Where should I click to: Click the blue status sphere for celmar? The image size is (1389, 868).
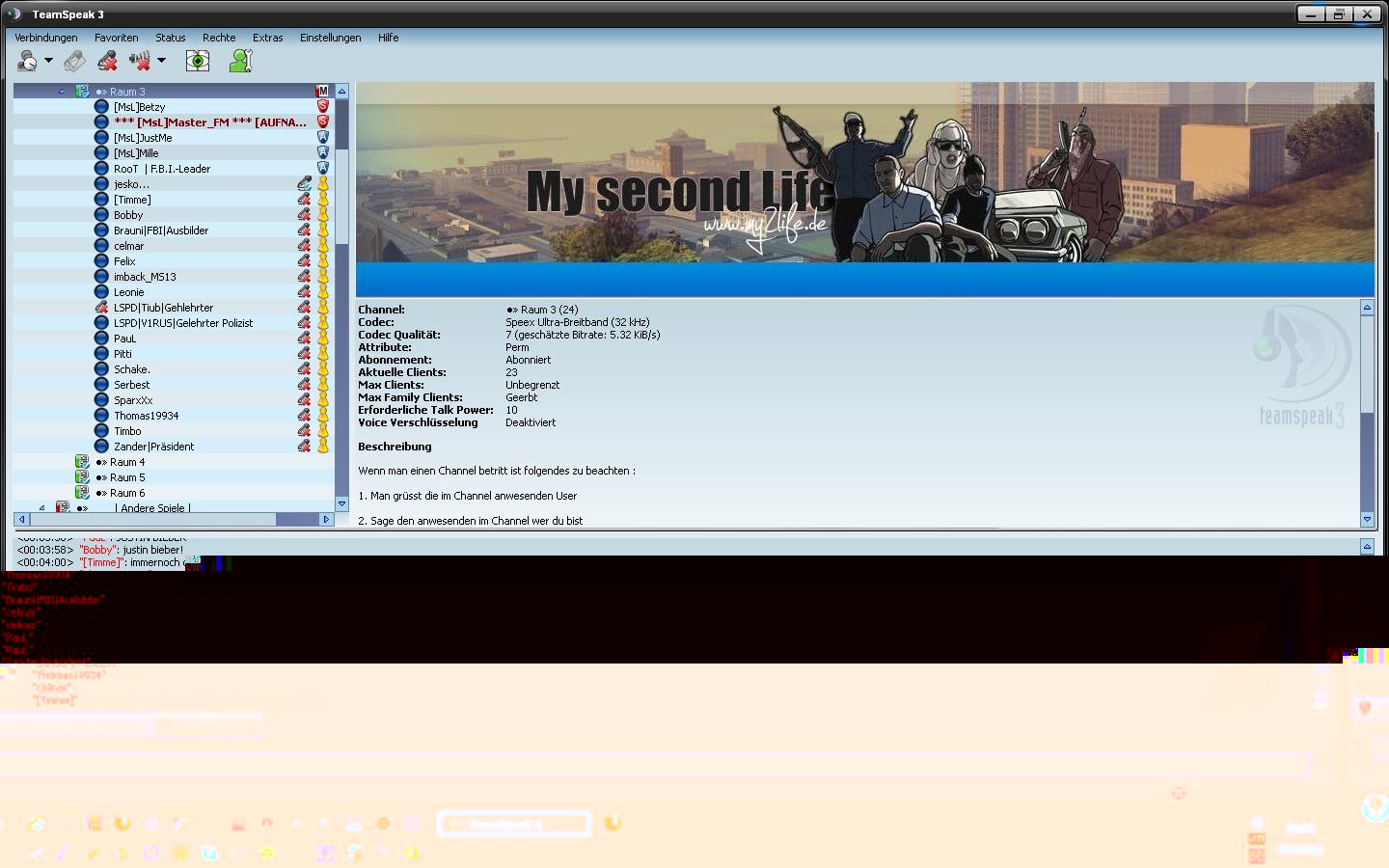pyautogui.click(x=101, y=246)
